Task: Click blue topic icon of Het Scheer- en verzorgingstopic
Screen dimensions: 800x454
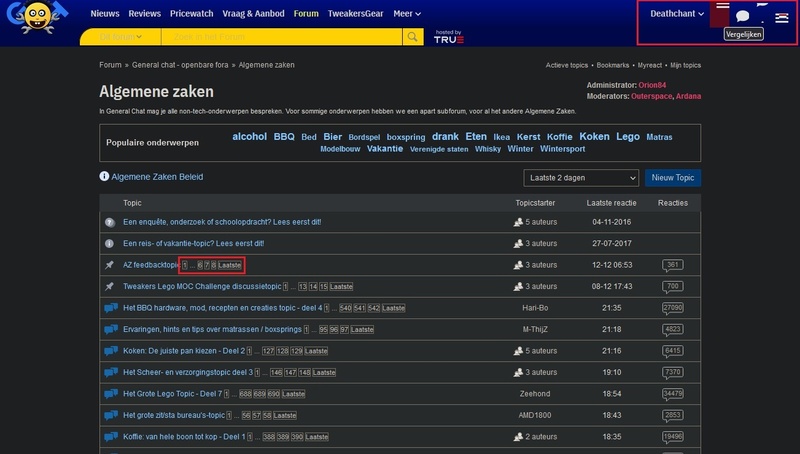Action: click(x=111, y=372)
